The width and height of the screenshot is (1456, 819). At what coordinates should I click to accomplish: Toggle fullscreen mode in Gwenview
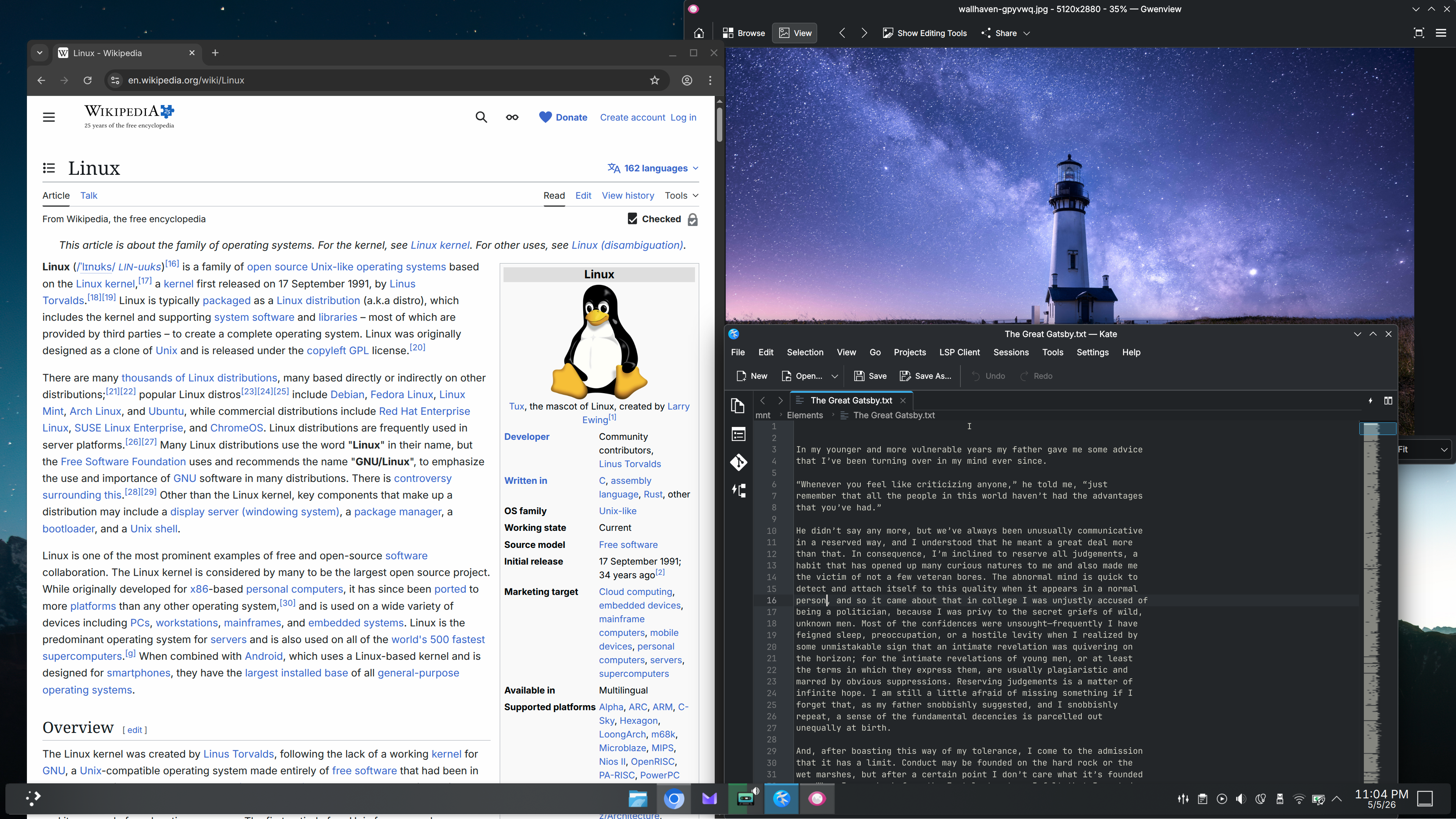(x=1419, y=33)
